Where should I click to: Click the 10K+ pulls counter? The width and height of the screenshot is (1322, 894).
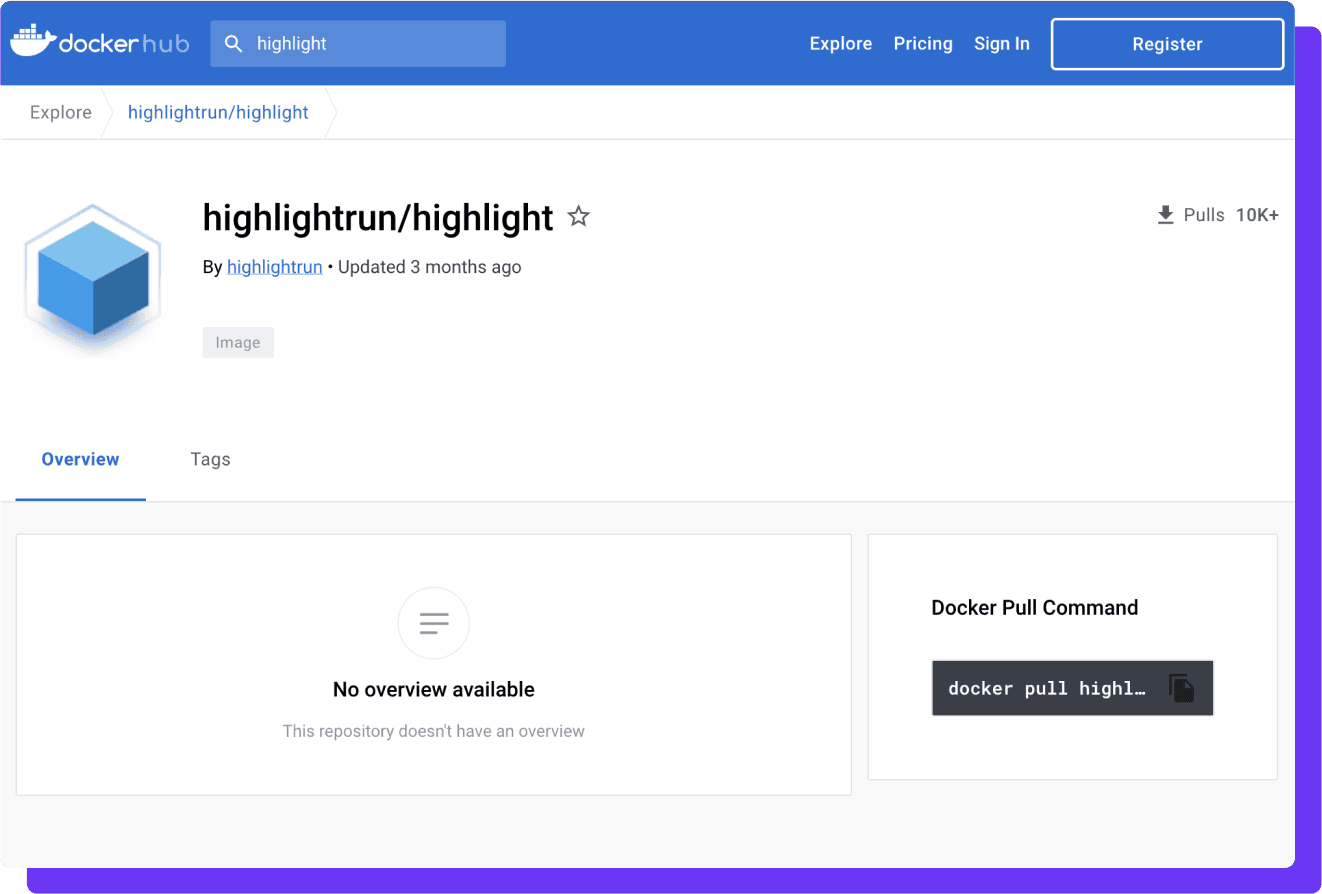[x=1257, y=214]
